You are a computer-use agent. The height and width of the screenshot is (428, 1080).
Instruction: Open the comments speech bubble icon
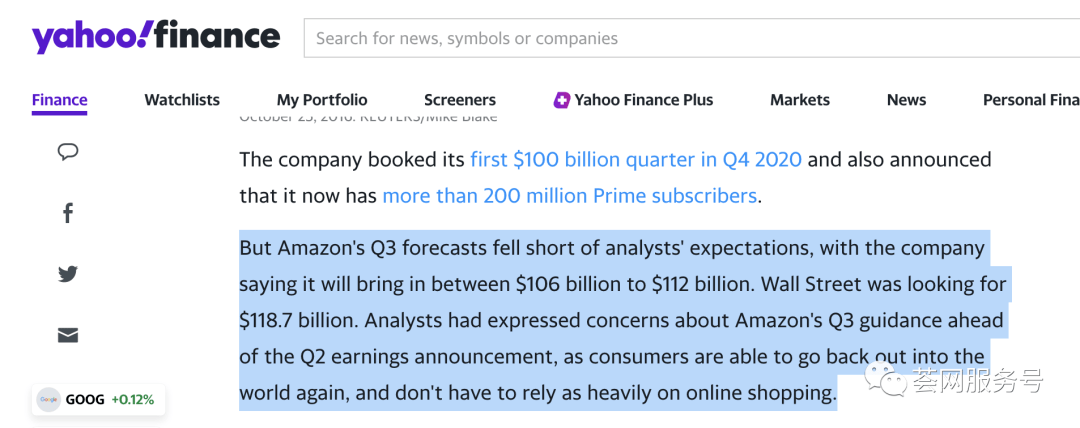(x=68, y=152)
